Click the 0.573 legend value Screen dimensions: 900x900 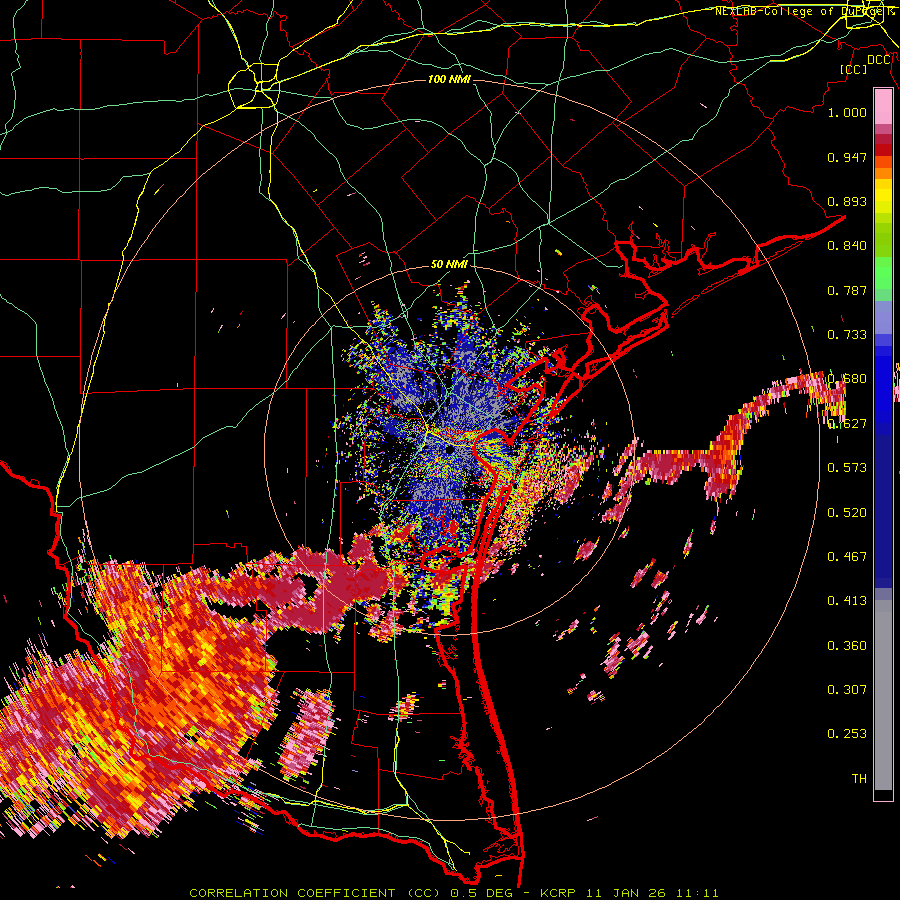pyautogui.click(x=847, y=468)
